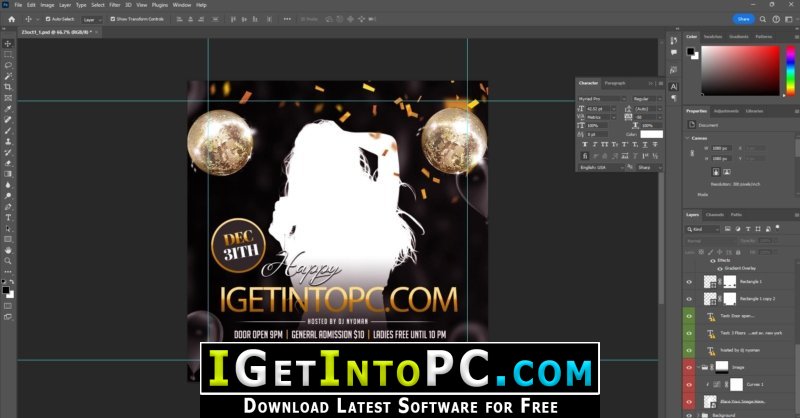Select the Move tool
The height and width of the screenshot is (418, 800).
coord(8,43)
